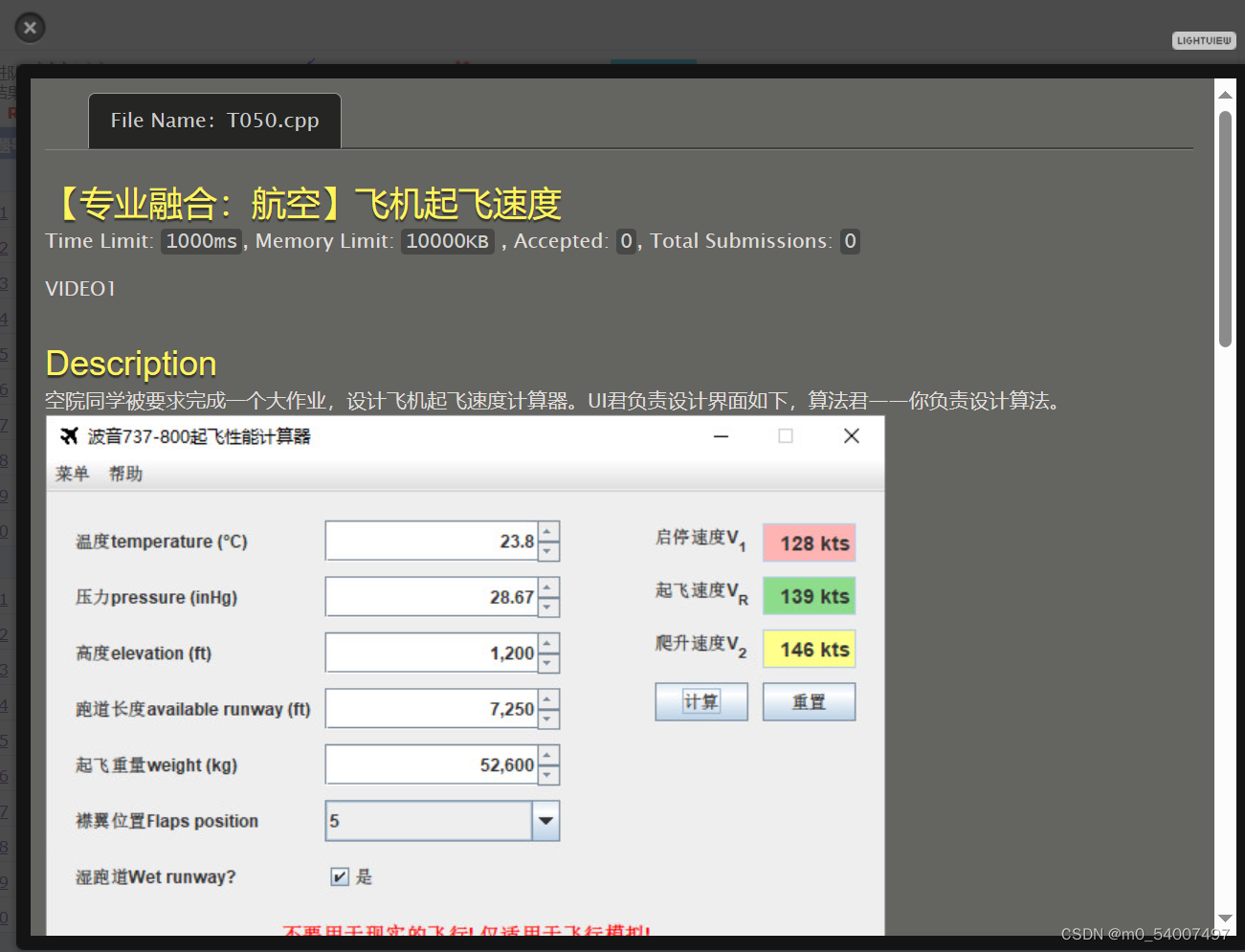The image size is (1245, 952).
Task: Click the 起飞速度VR label
Action: (x=701, y=593)
